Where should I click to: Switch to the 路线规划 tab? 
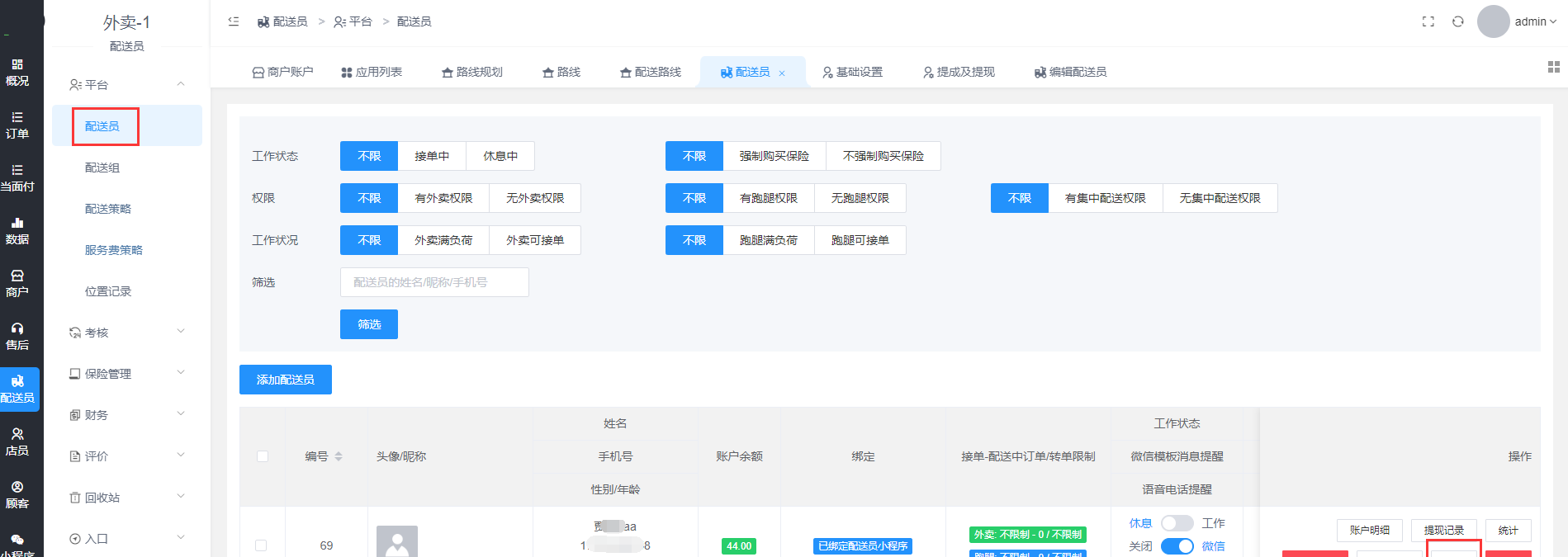[x=472, y=73]
